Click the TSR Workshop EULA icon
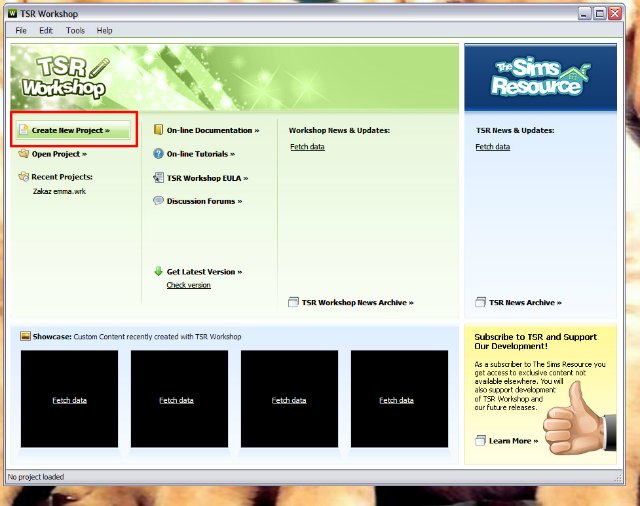640x506 pixels. point(158,178)
